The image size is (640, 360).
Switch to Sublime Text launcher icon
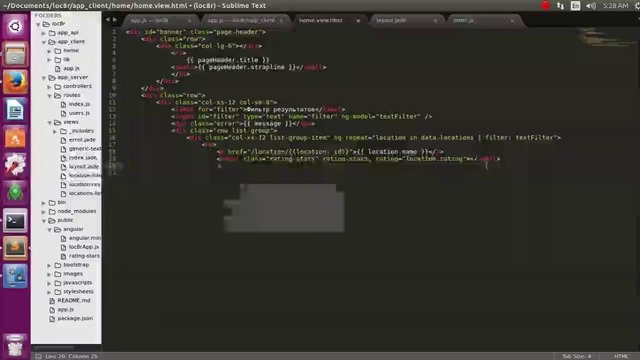[x=15, y=249]
